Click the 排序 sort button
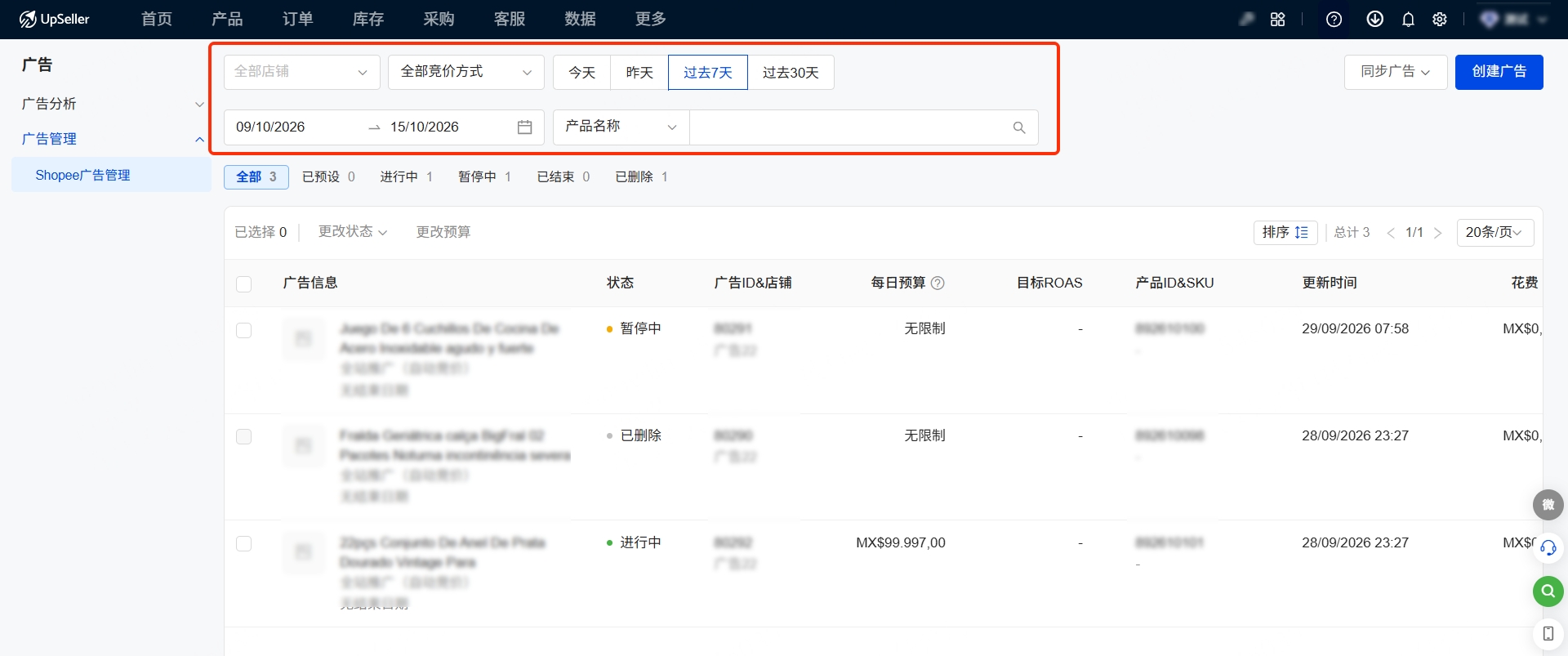This screenshot has height=656, width=1568. 1285,233
